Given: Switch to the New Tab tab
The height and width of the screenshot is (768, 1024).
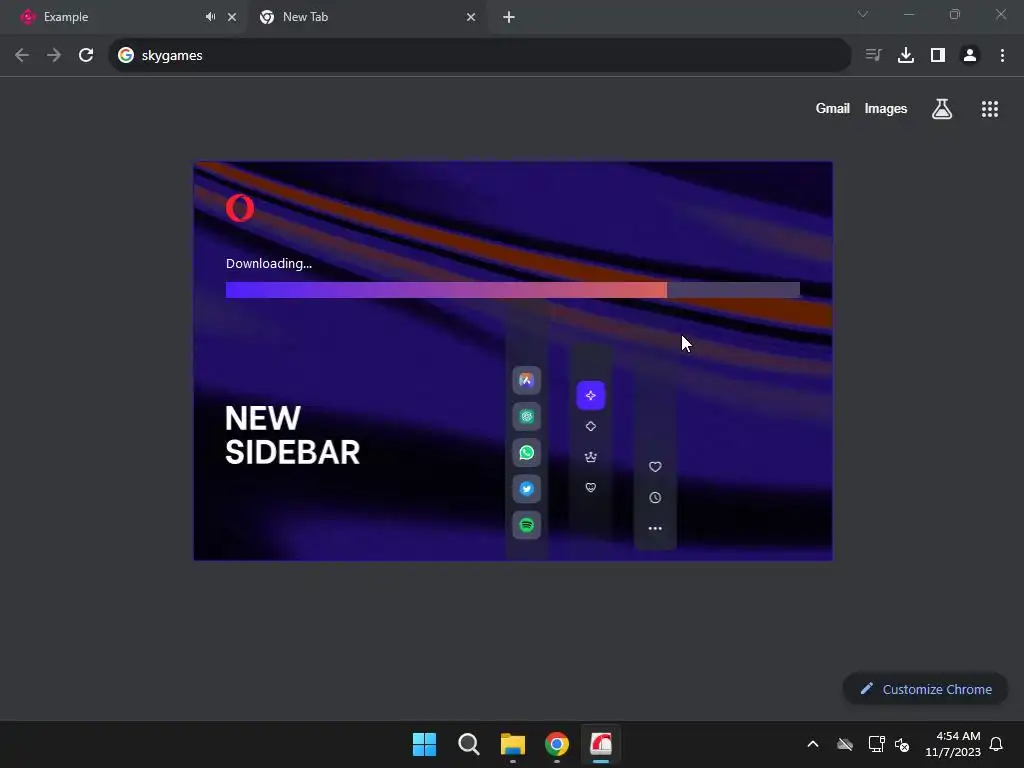Looking at the screenshot, I should tap(366, 17).
